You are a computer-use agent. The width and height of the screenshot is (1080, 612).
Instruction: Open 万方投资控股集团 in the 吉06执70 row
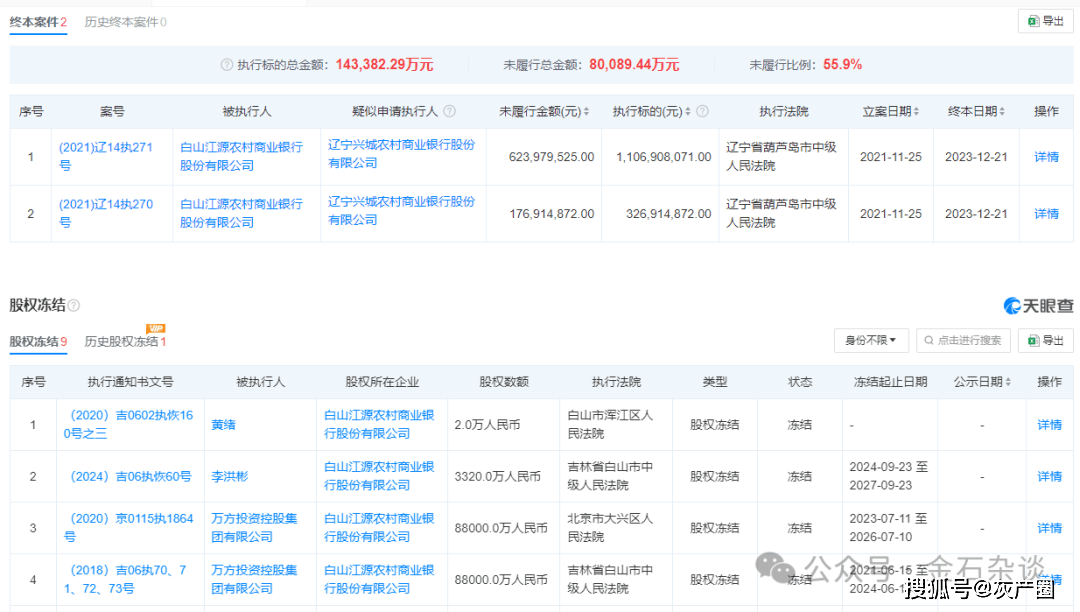[254, 580]
